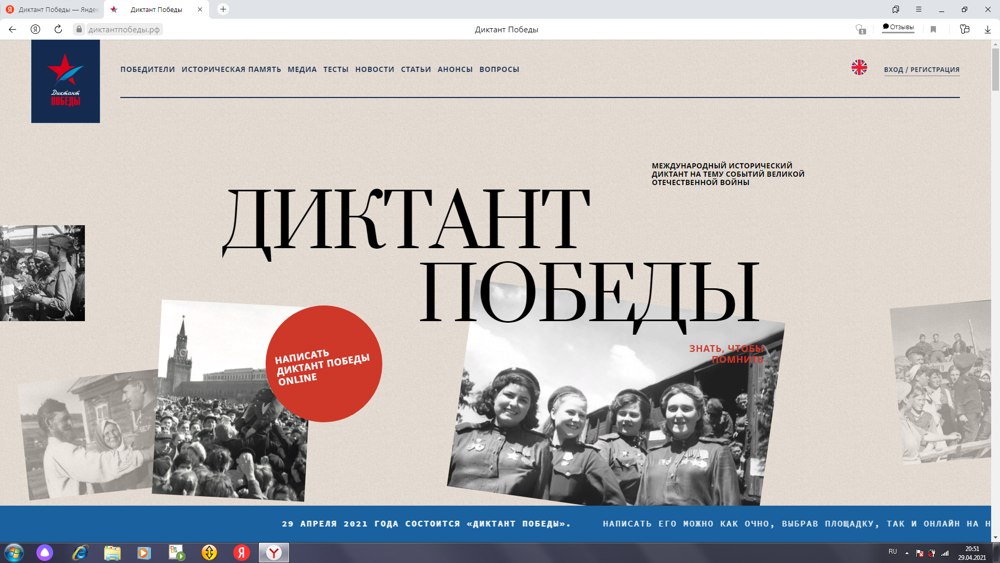Click the Yandex home icon in toolbar
This screenshot has height=563, width=1000.
tap(35, 29)
